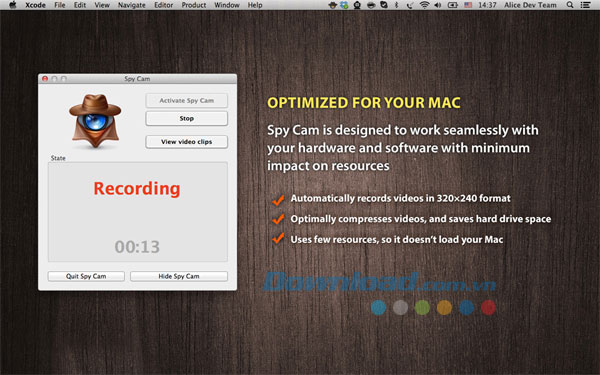Click the Spy Cam hat icon in menu bar
The image size is (600, 375).
333,5
